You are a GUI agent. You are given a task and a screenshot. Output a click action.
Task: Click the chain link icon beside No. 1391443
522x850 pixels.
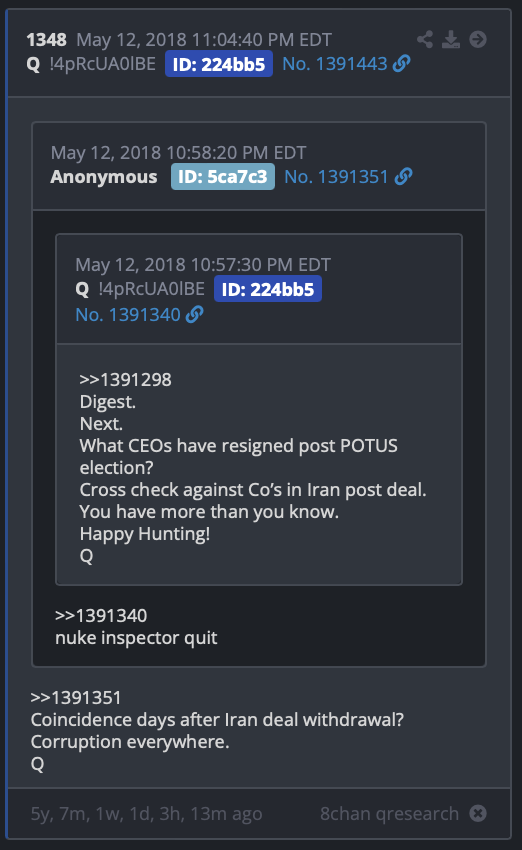(402, 64)
